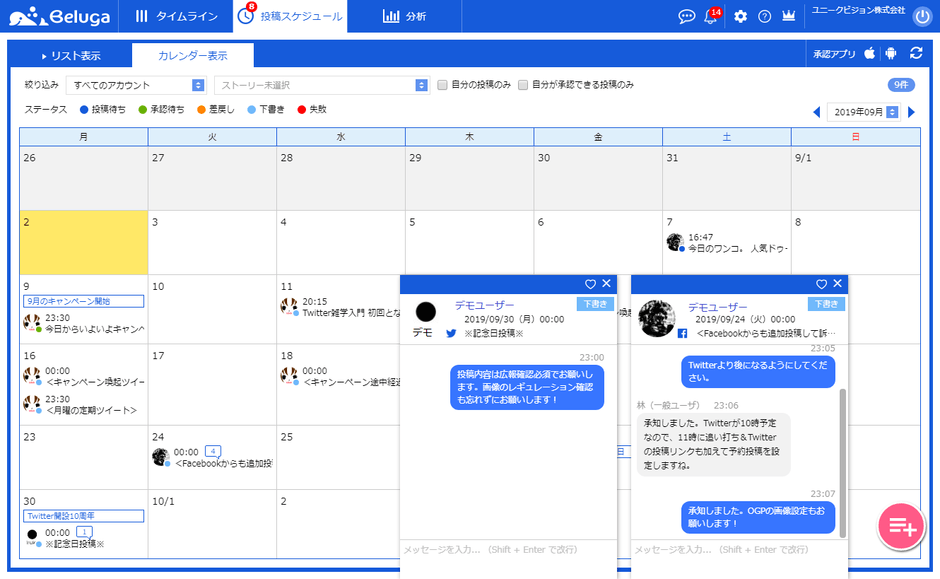Open the chat messages icon in header
Viewport: 940px width, 579px height.
[686, 16]
